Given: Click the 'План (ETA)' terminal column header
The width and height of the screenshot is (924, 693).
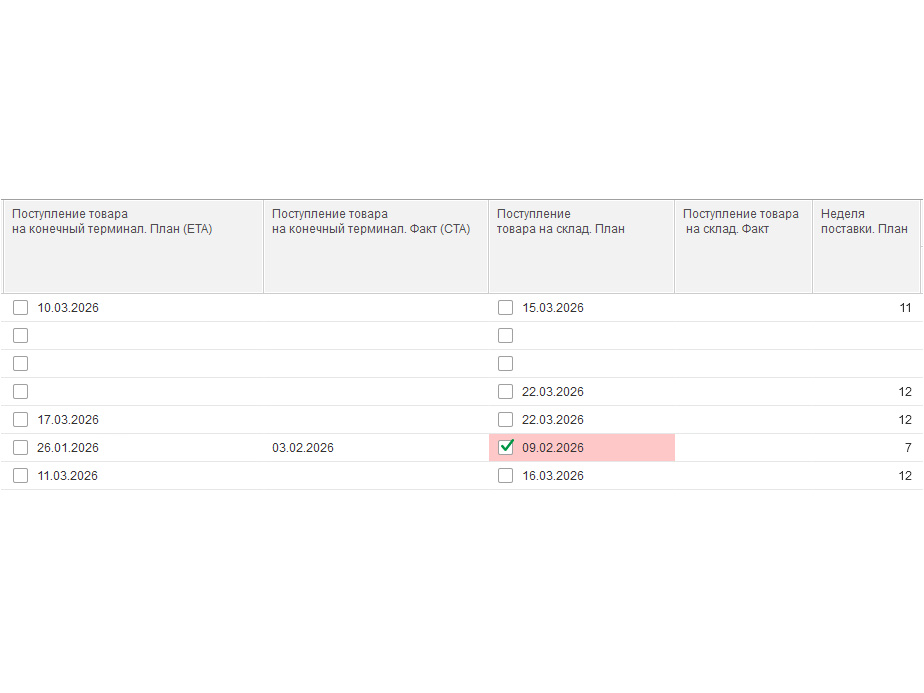Looking at the screenshot, I should click(133, 246).
